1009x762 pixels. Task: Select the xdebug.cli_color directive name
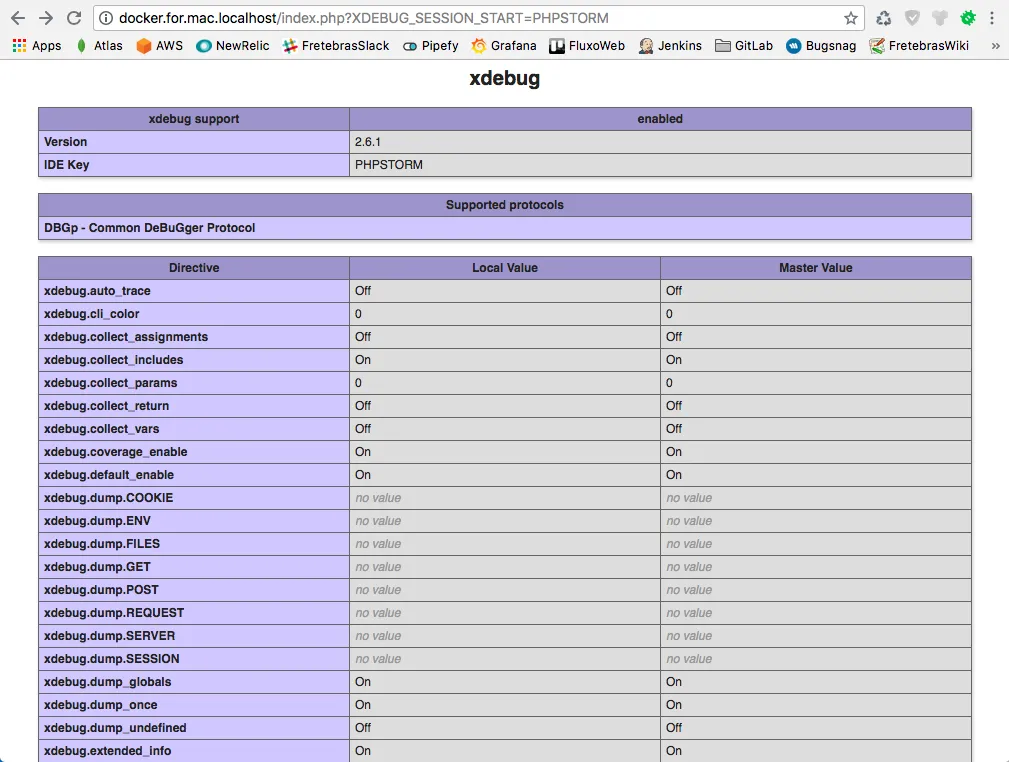pyautogui.click(x=91, y=314)
